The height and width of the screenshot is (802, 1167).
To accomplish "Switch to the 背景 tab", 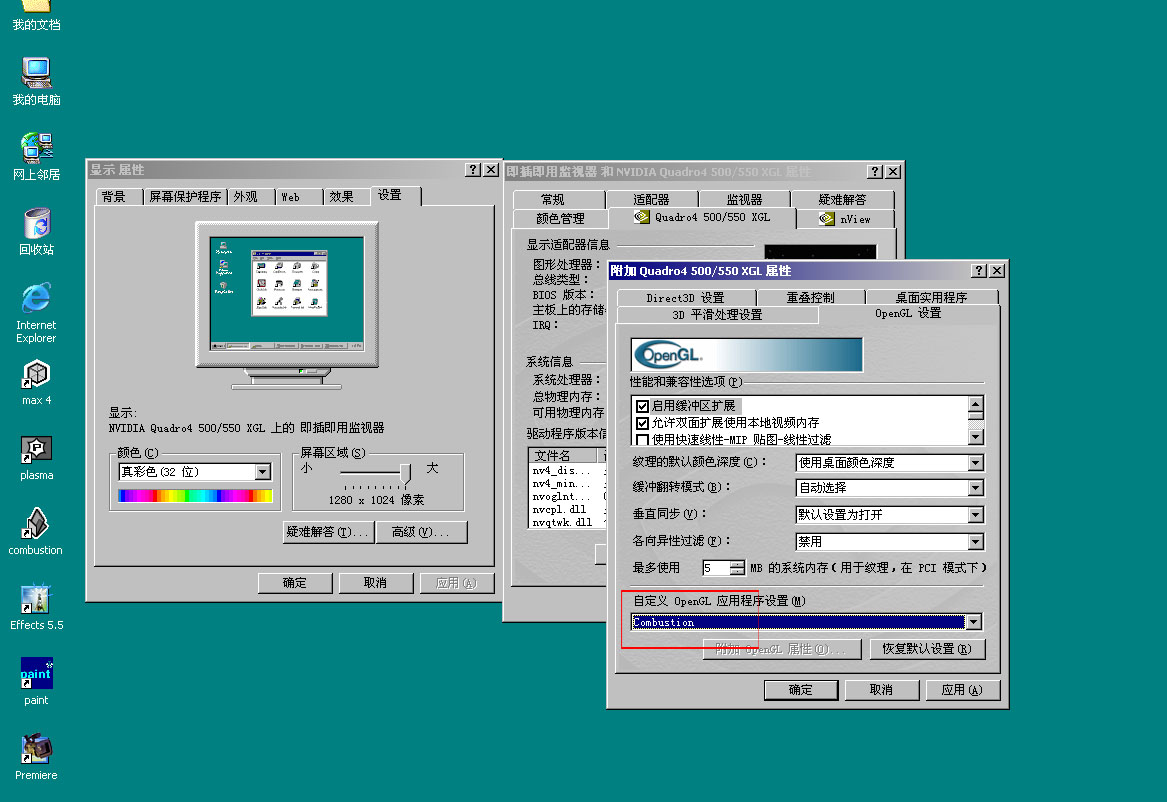I will point(118,196).
